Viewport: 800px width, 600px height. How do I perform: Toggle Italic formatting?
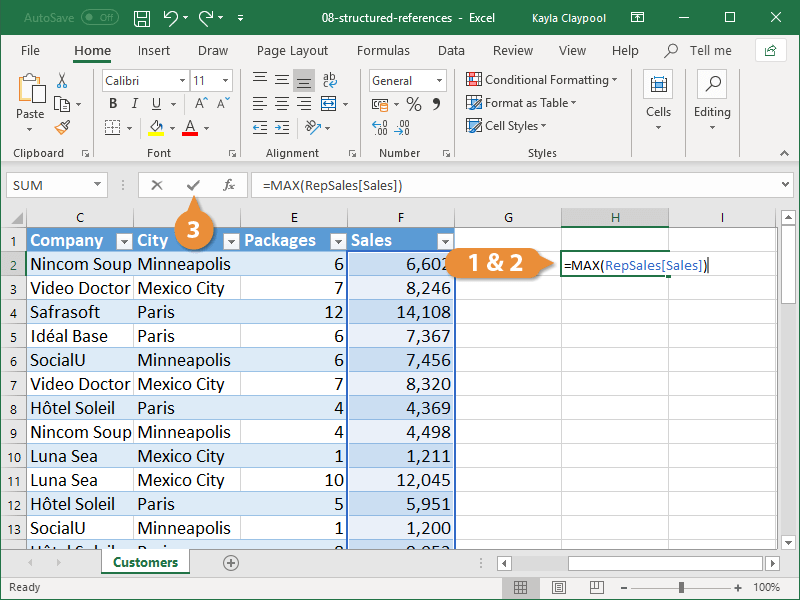(x=133, y=103)
